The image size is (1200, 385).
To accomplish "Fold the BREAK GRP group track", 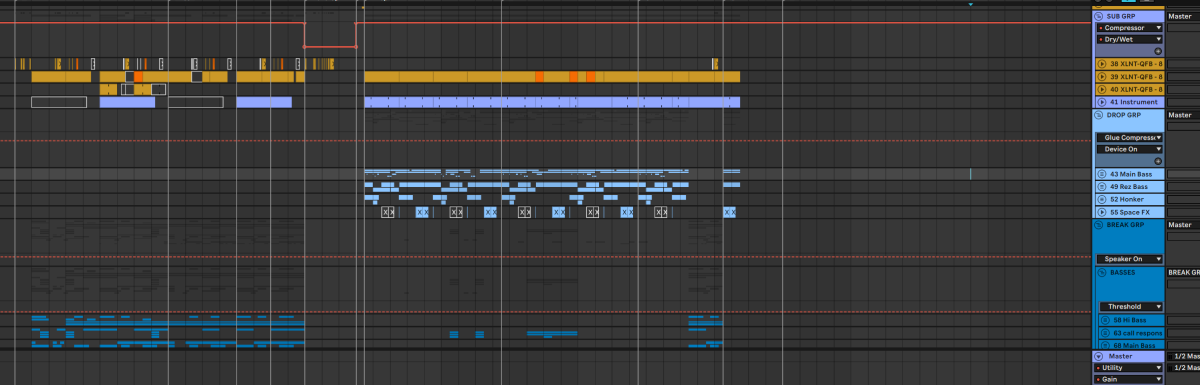I will (x=1099, y=225).
